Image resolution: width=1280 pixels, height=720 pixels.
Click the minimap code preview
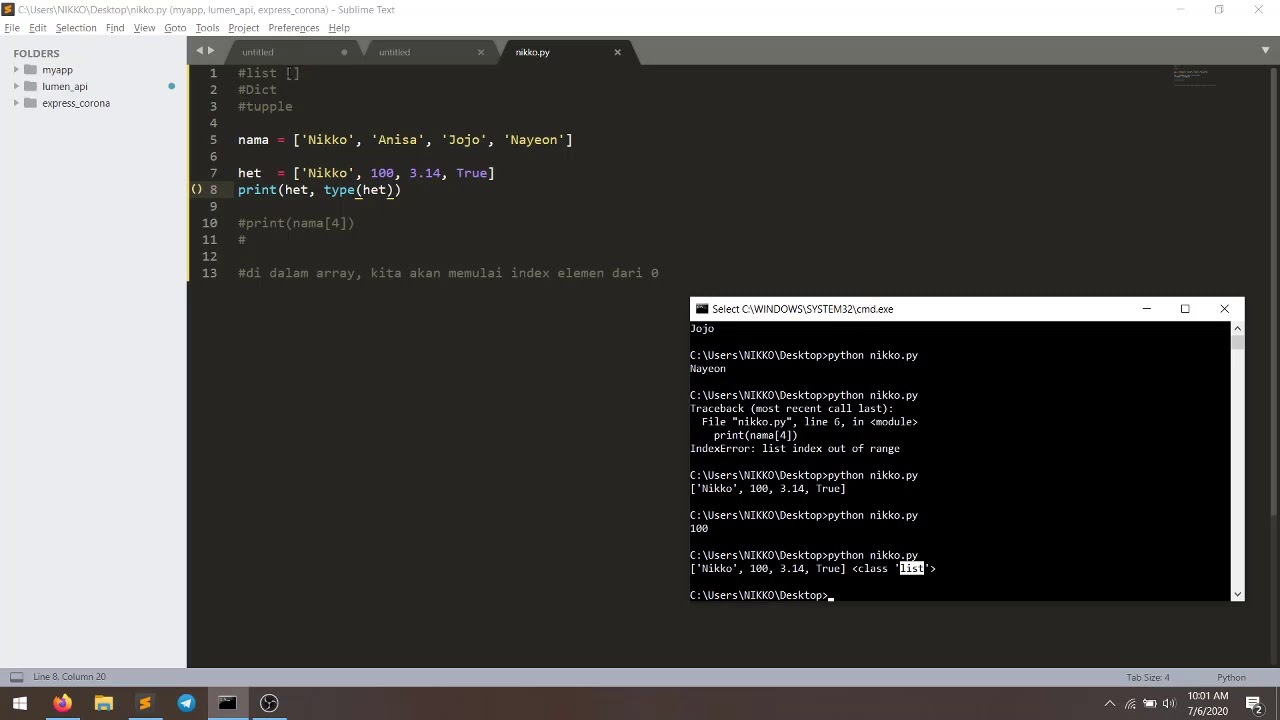tap(1195, 77)
